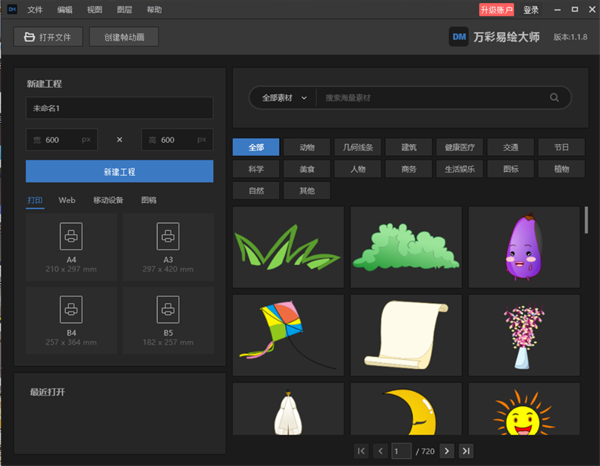Select the A3 print preset icon
600x466 pixels.
[x=167, y=237]
